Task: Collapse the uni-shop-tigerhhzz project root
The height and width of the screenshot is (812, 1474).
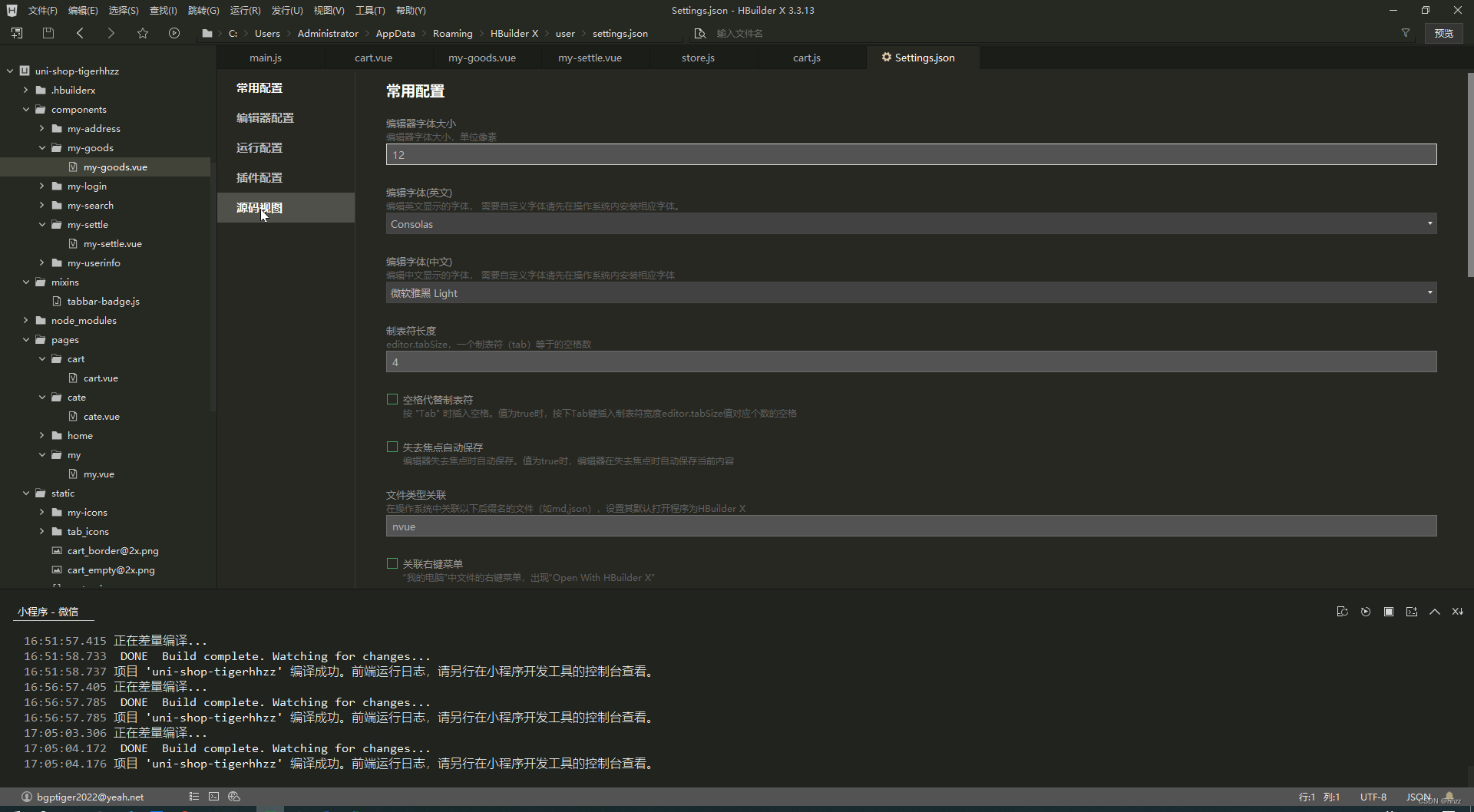Action: (10, 71)
